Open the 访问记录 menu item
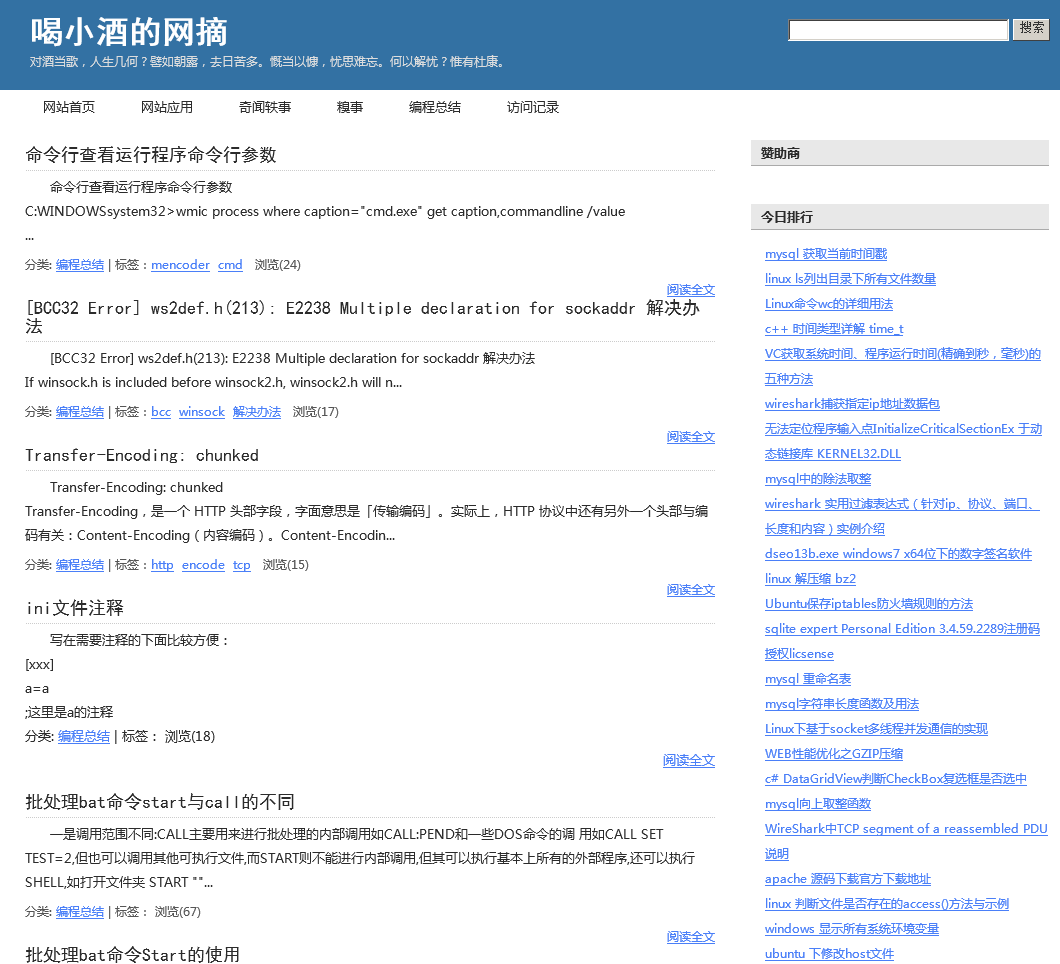 point(533,107)
